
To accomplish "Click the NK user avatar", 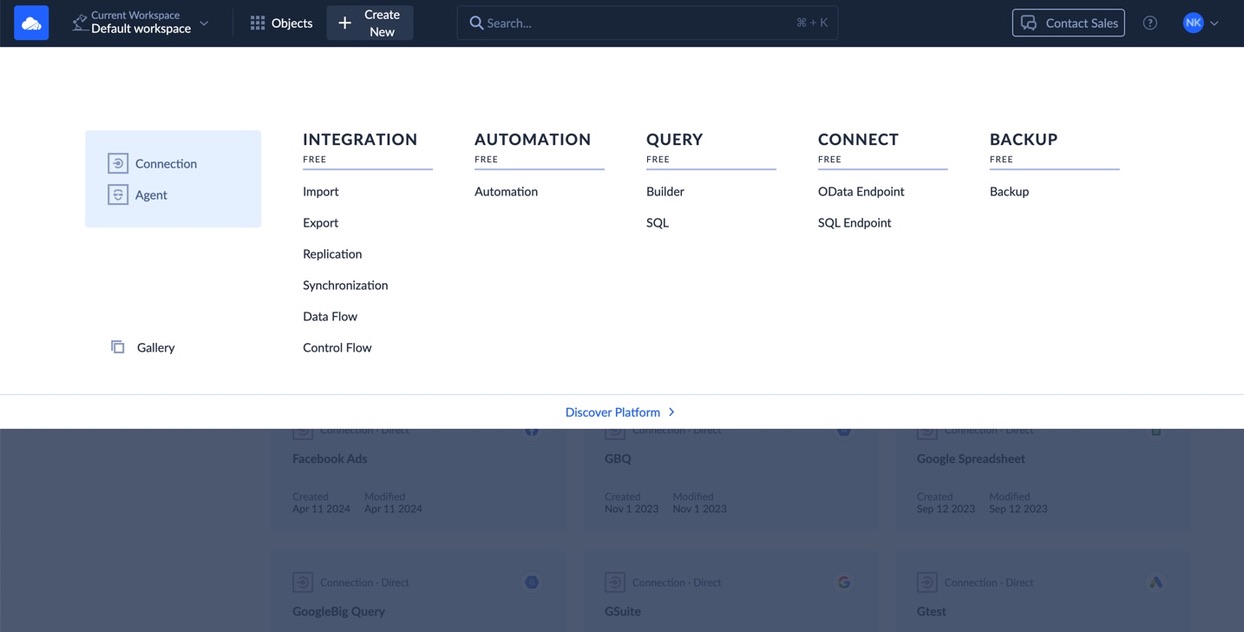I will tap(1192, 23).
